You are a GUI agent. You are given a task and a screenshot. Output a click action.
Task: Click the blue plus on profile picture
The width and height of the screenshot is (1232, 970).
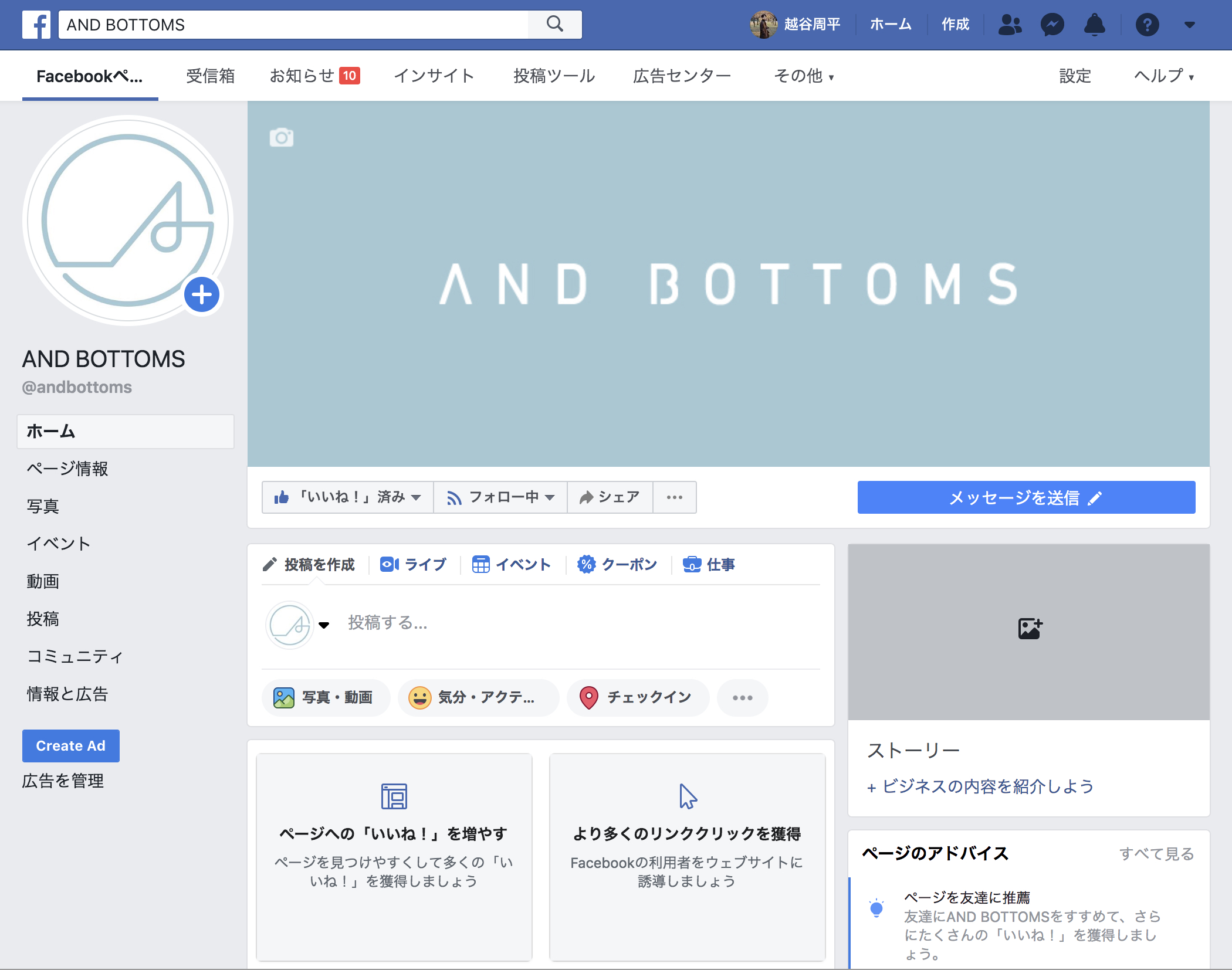coord(202,294)
